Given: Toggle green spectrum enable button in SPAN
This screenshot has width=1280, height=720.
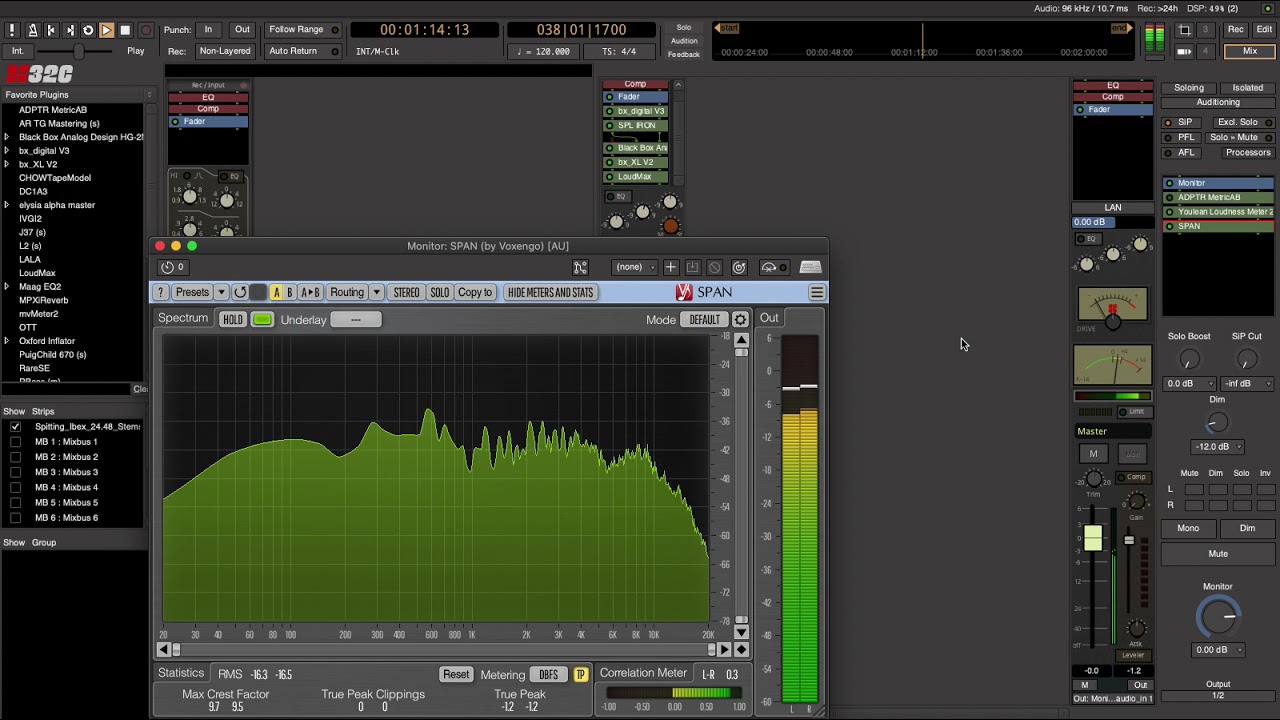Looking at the screenshot, I should [x=262, y=319].
